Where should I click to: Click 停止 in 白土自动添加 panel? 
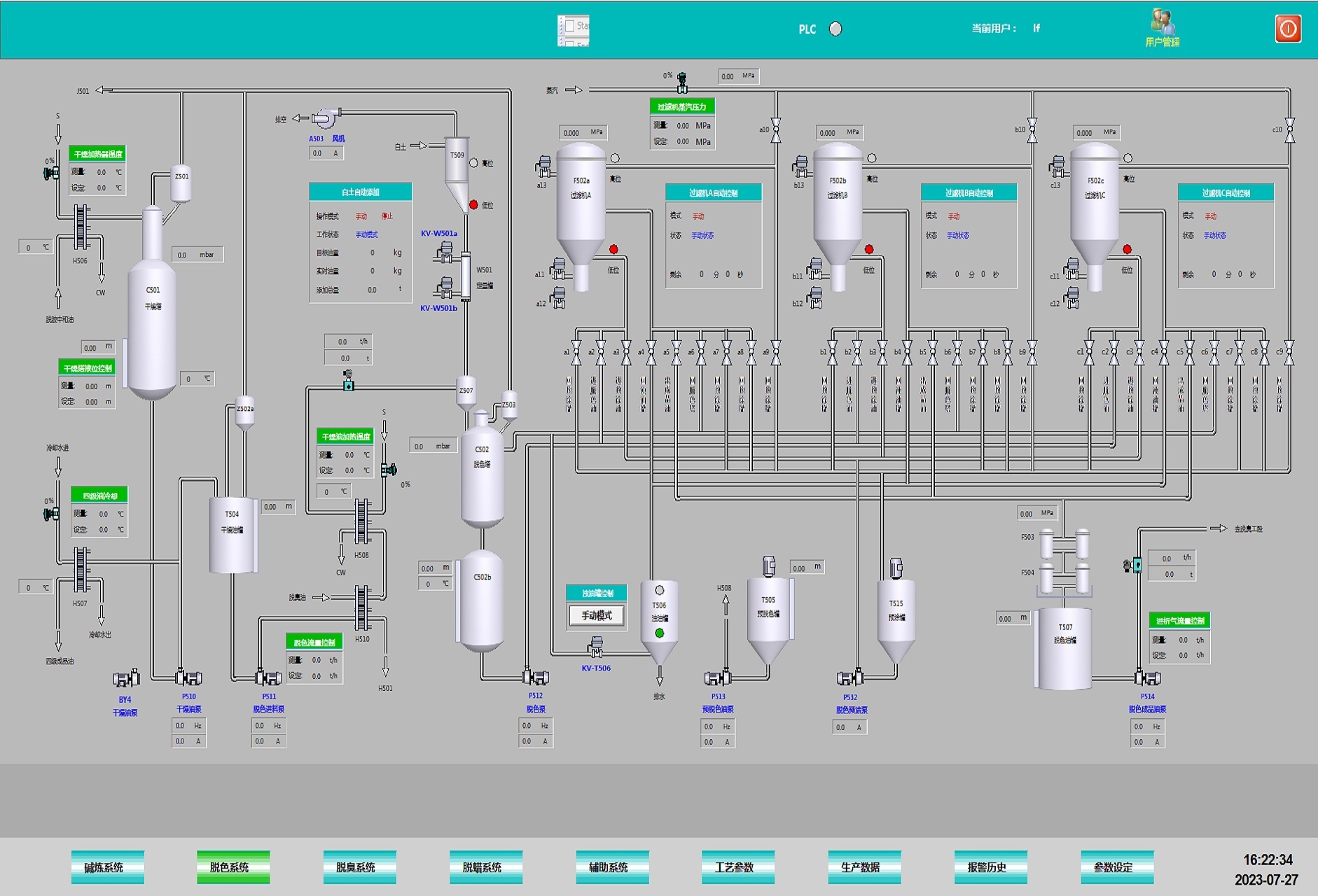pos(387,216)
